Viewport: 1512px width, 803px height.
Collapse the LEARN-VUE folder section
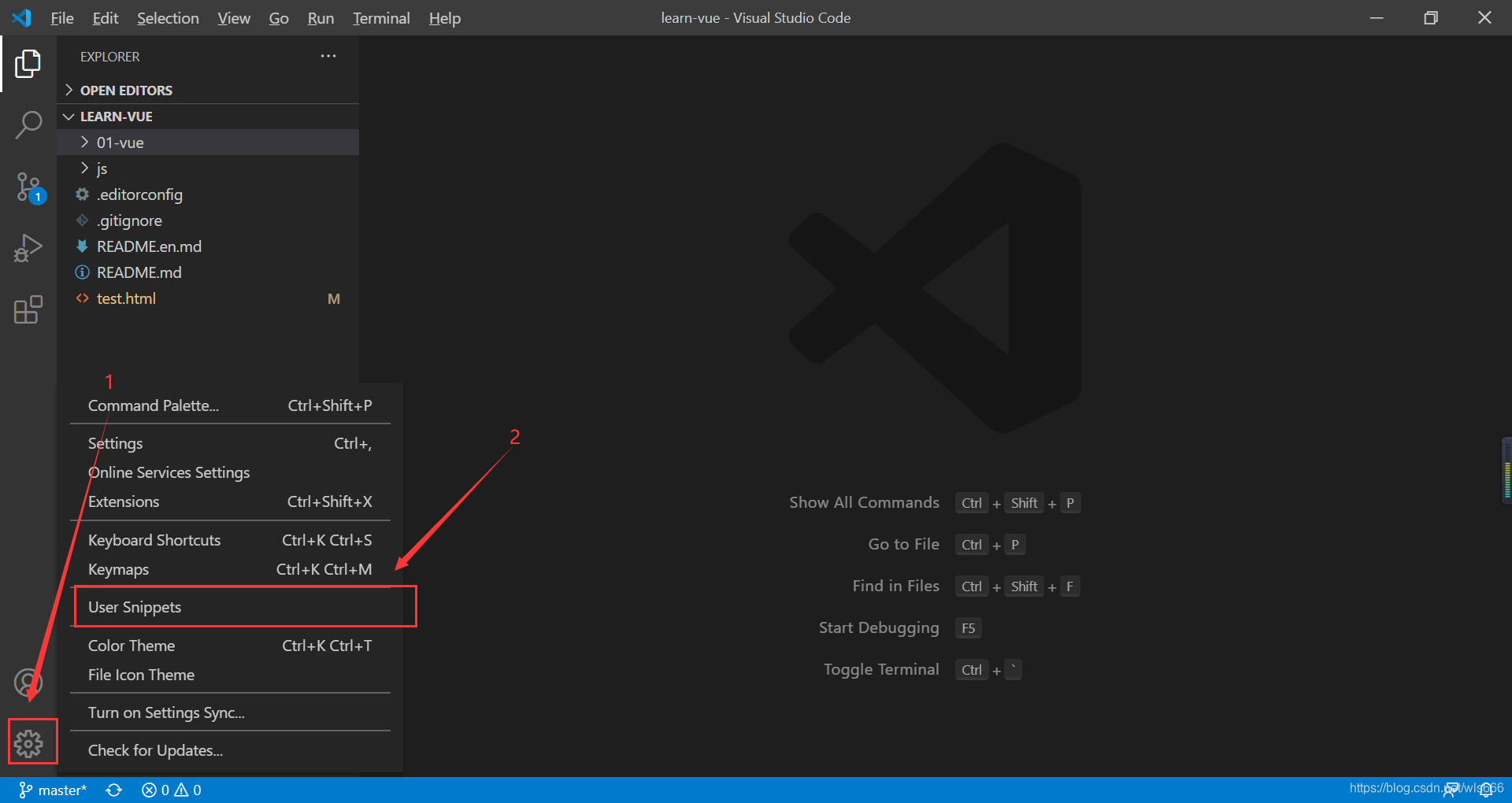[208, 117]
